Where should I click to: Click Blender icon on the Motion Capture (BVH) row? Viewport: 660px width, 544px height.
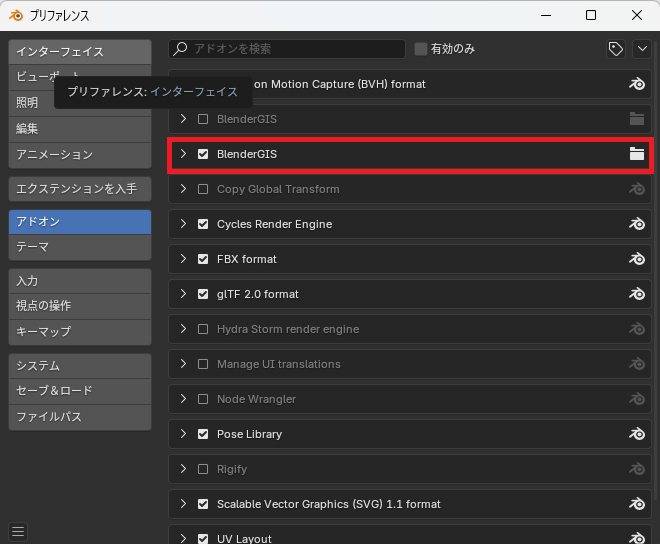coord(637,84)
